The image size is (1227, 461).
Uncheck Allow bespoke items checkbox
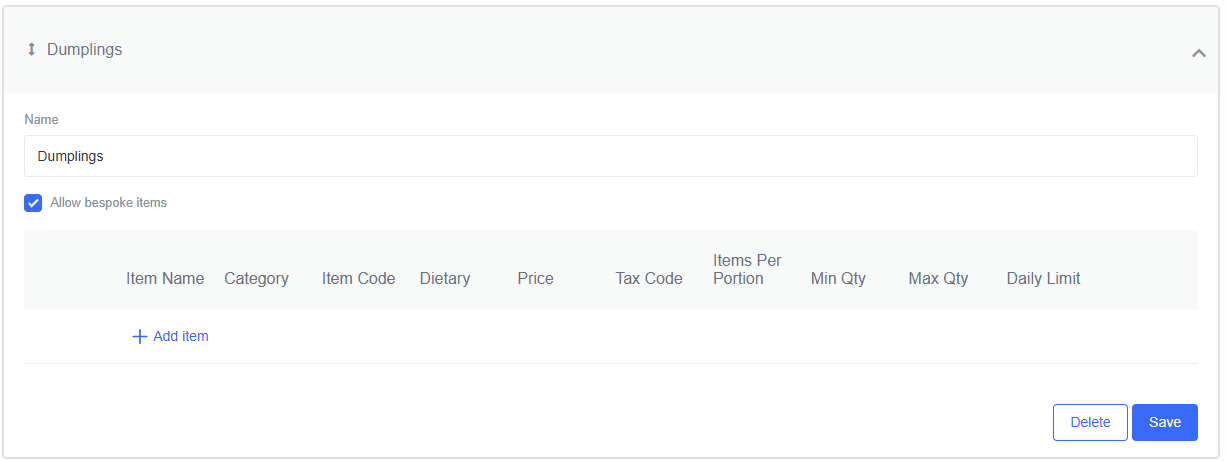pos(33,203)
